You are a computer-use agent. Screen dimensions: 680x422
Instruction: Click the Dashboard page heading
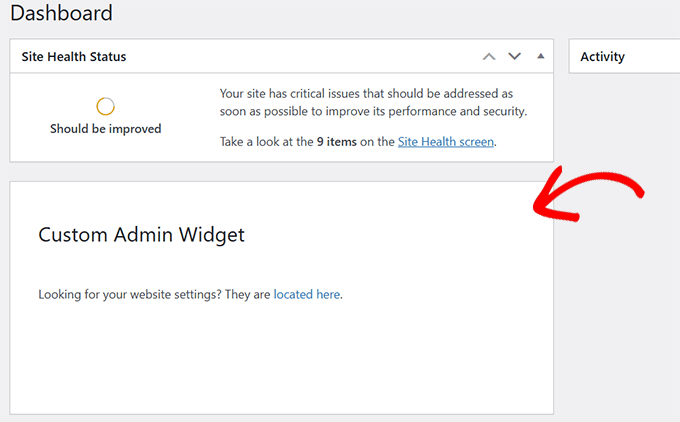tap(62, 14)
